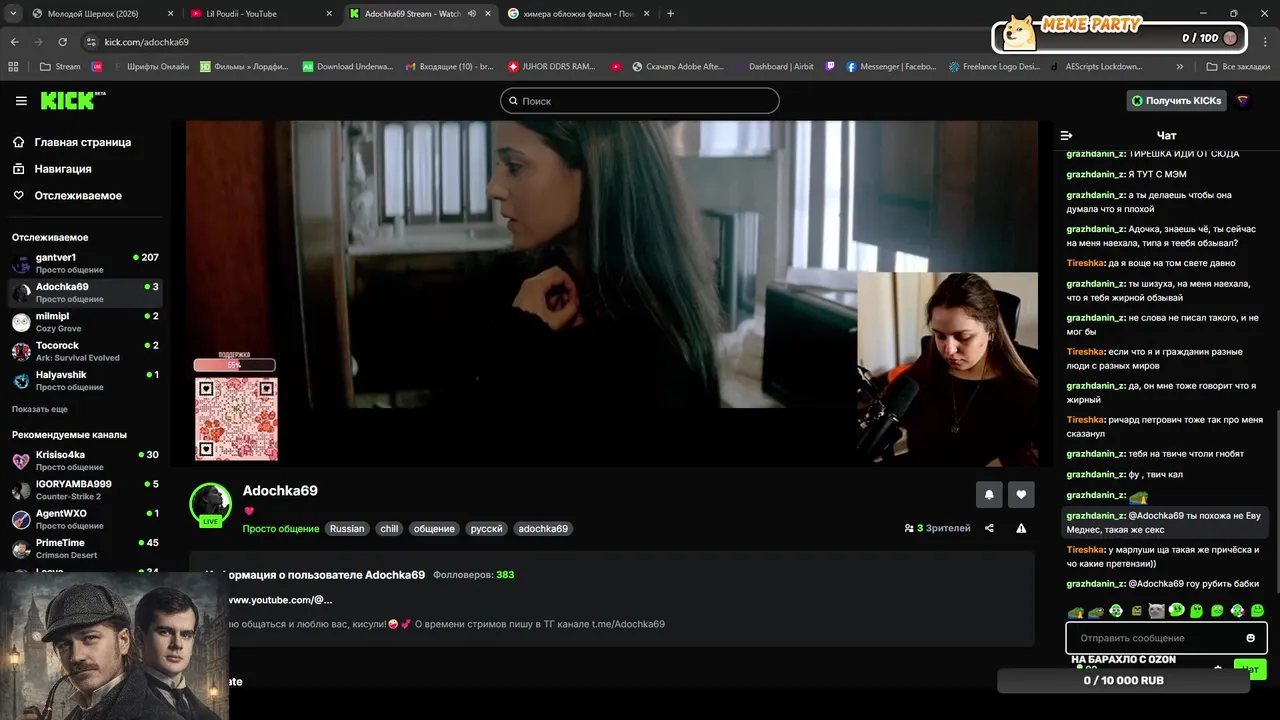Collapse the chat panel with the arrow icon
This screenshot has width=1280, height=720.
coord(1066,135)
